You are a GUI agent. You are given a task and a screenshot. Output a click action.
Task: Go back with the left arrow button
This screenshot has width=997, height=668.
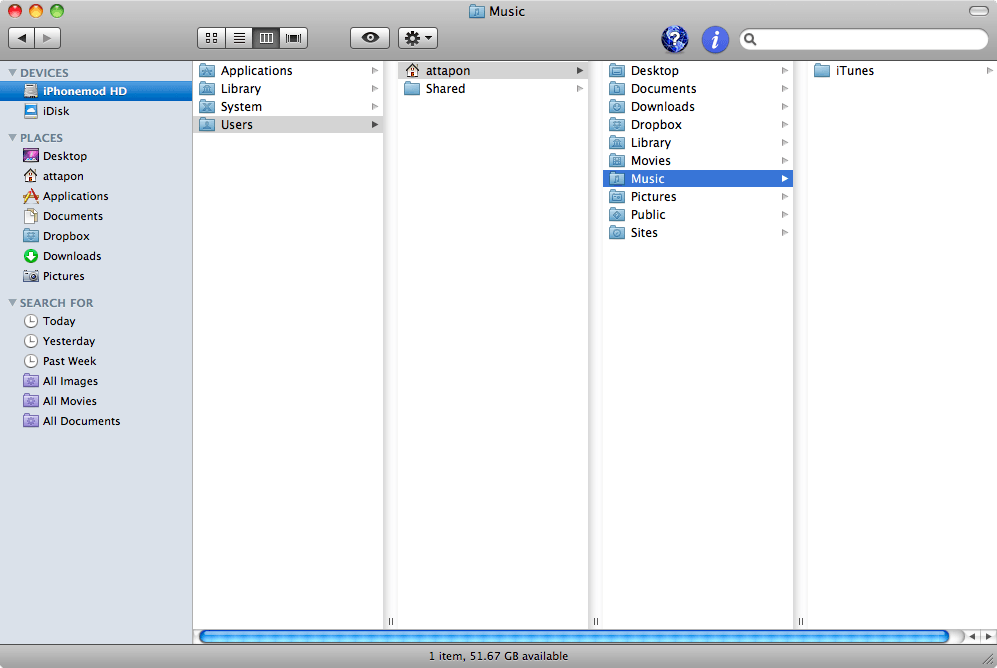tap(22, 38)
